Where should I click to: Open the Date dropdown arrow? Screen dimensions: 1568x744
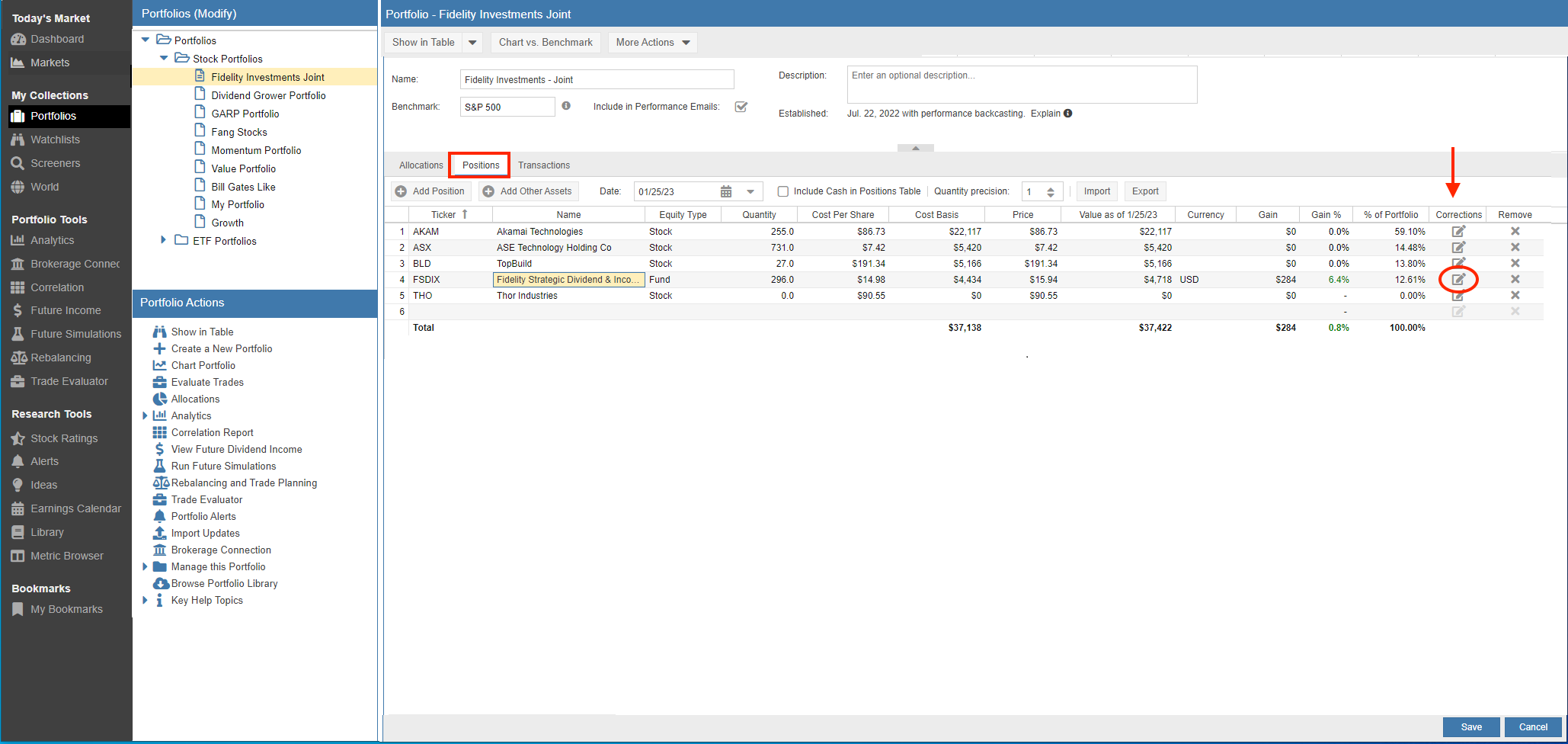tap(750, 191)
